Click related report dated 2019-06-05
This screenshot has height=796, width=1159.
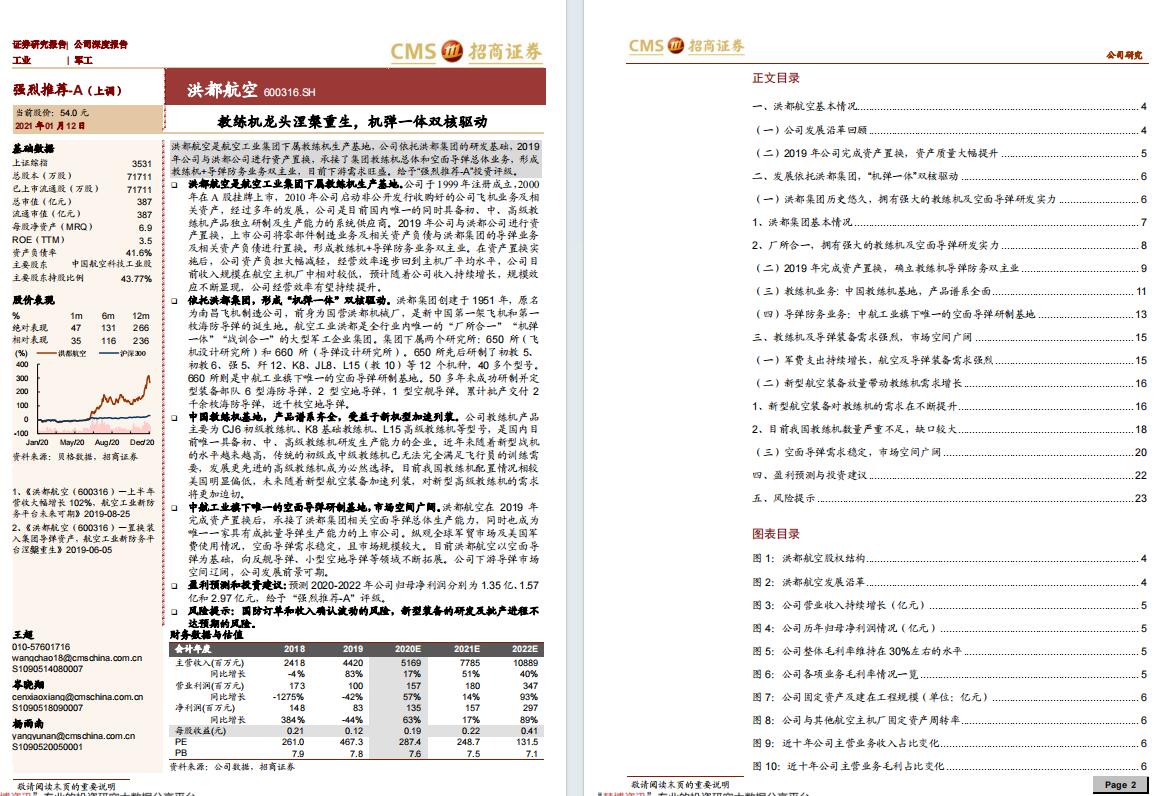tap(84, 539)
